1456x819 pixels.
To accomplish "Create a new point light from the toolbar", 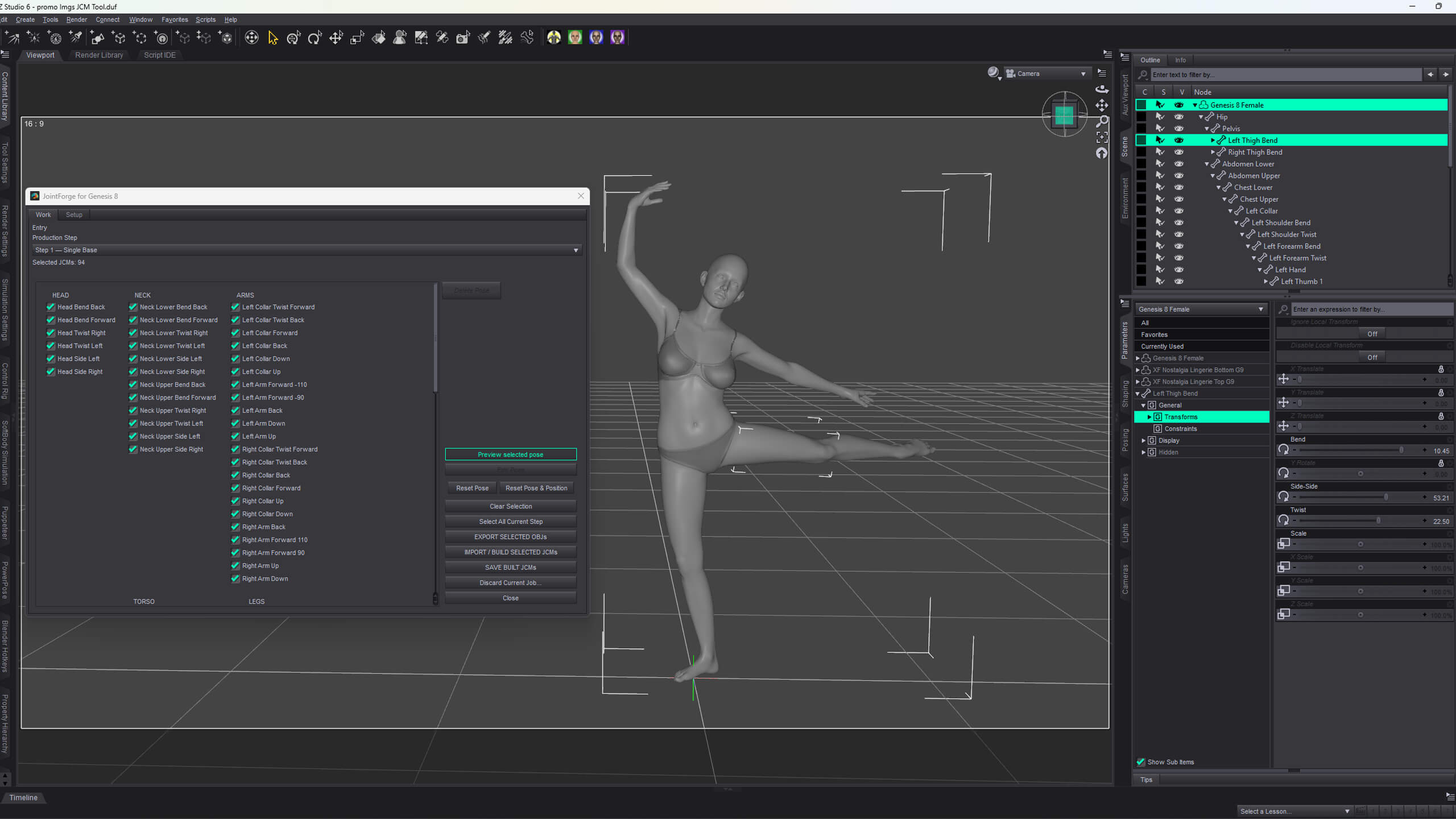I will pos(34,38).
